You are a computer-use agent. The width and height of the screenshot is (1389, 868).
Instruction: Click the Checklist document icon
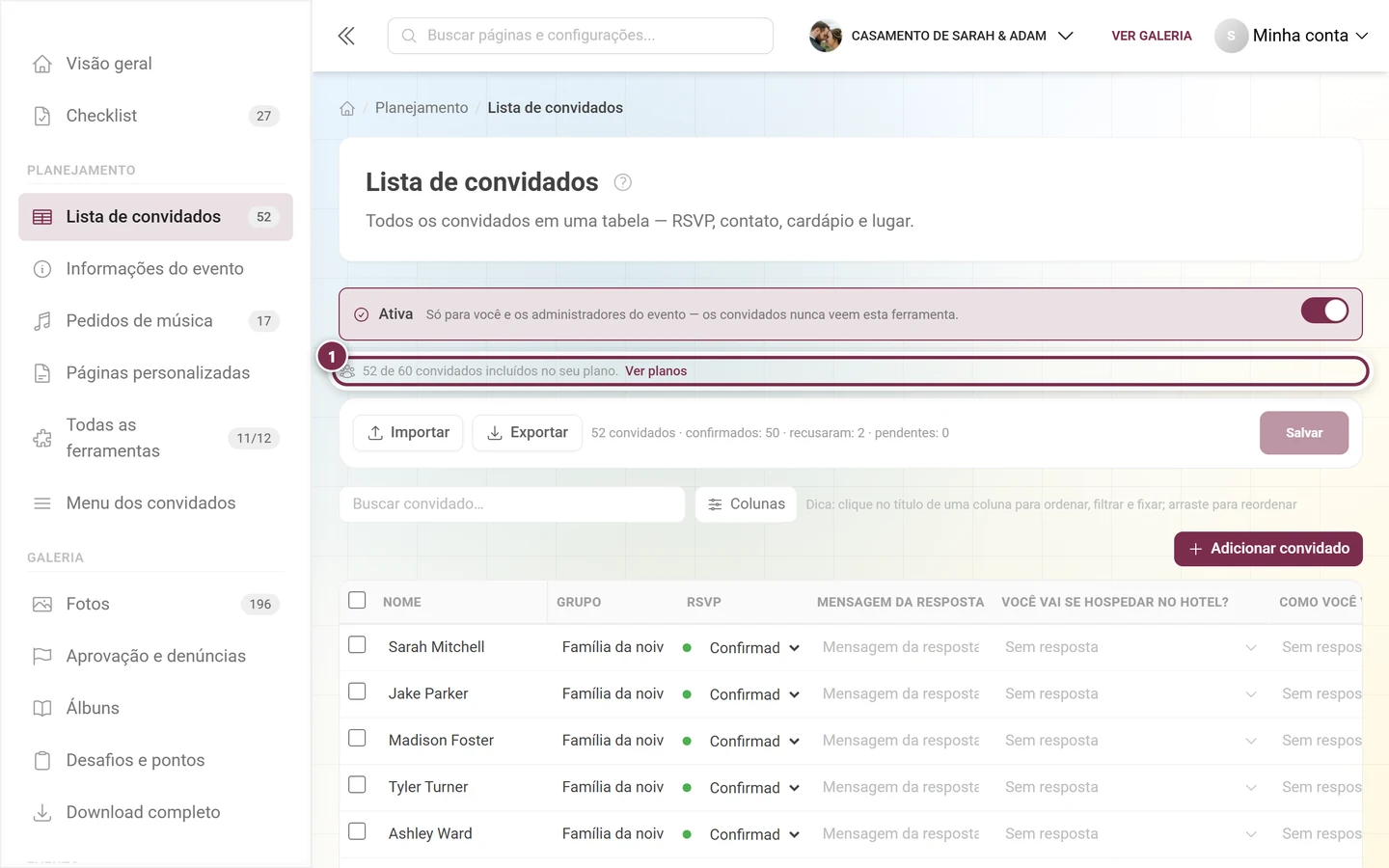pos(42,116)
